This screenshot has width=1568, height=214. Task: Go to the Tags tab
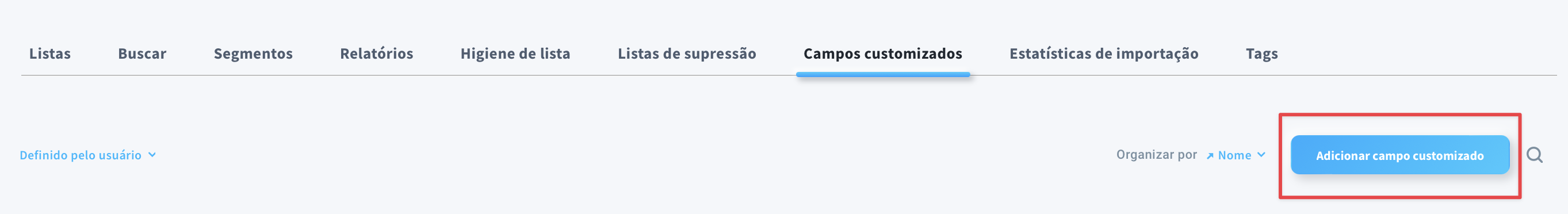pyautogui.click(x=1261, y=54)
